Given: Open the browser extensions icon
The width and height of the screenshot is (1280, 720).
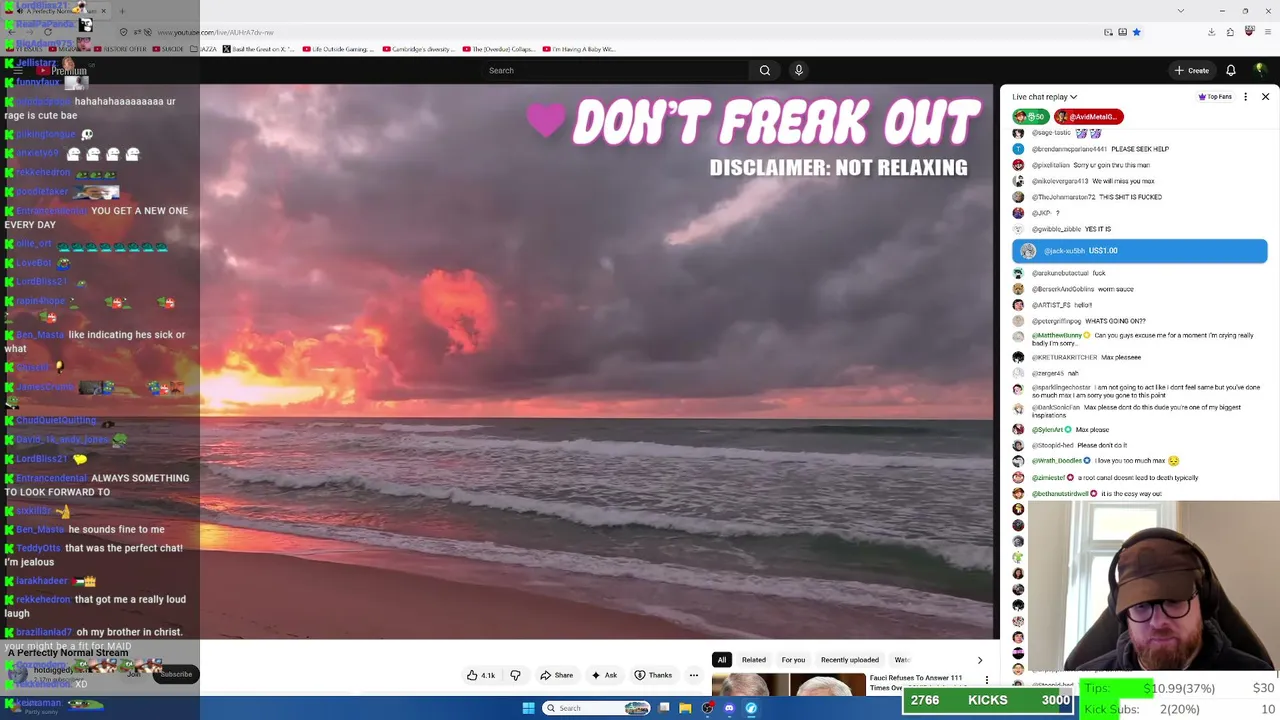Looking at the screenshot, I should [x=1231, y=32].
